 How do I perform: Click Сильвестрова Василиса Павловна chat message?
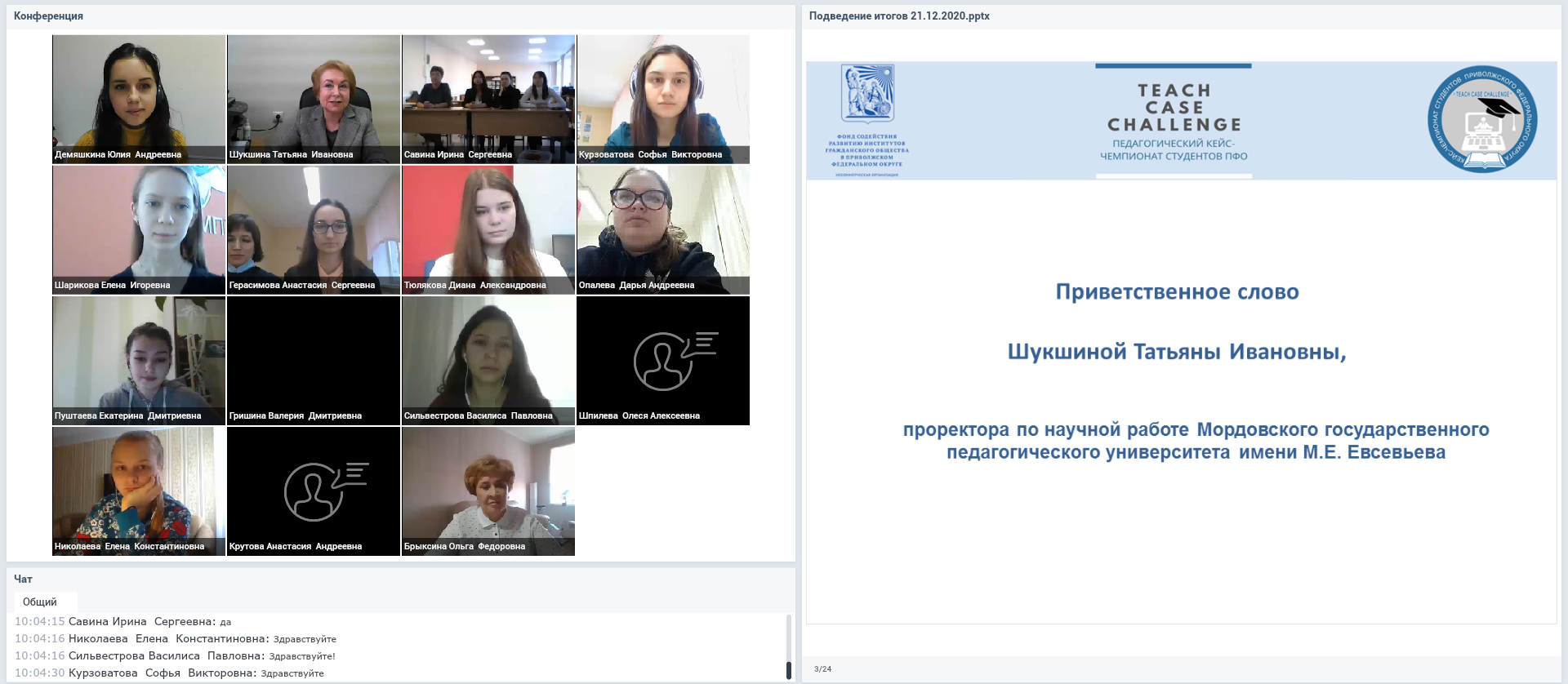pos(175,655)
